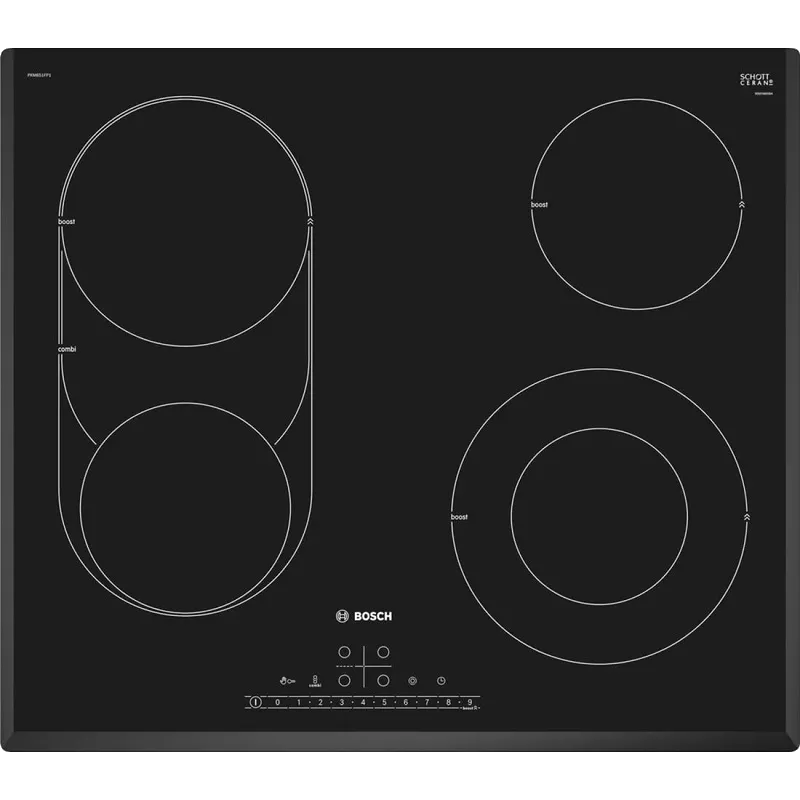Select the top-left zone selector circle
The image size is (800, 800).
344,651
